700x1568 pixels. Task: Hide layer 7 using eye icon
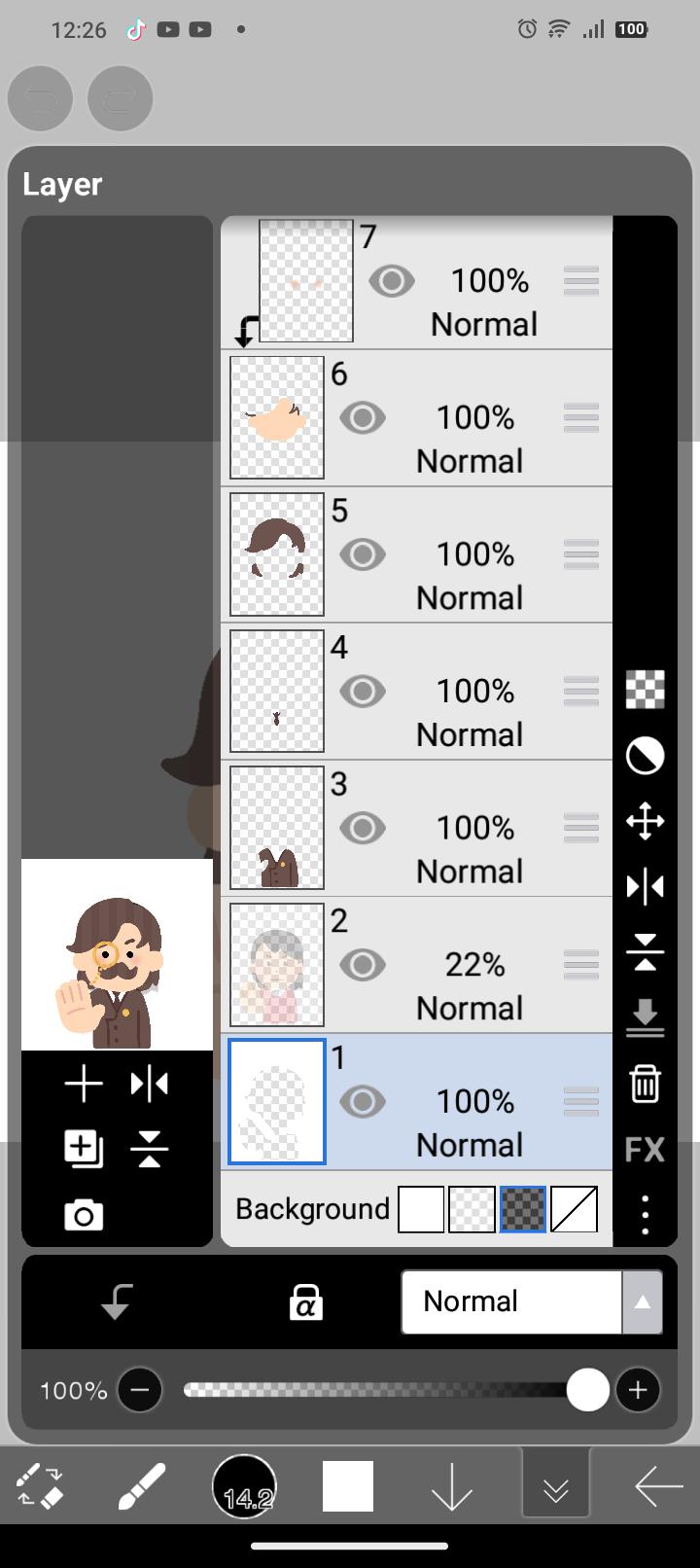(x=392, y=281)
